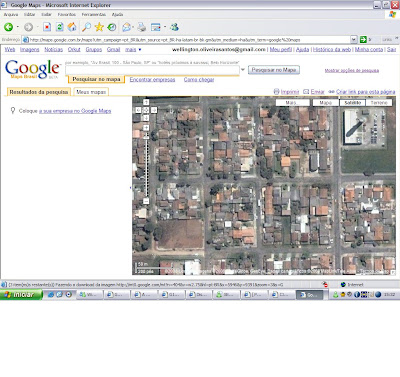400x377 pixels.
Task: Click the green Go arrow button
Action: 363,40
